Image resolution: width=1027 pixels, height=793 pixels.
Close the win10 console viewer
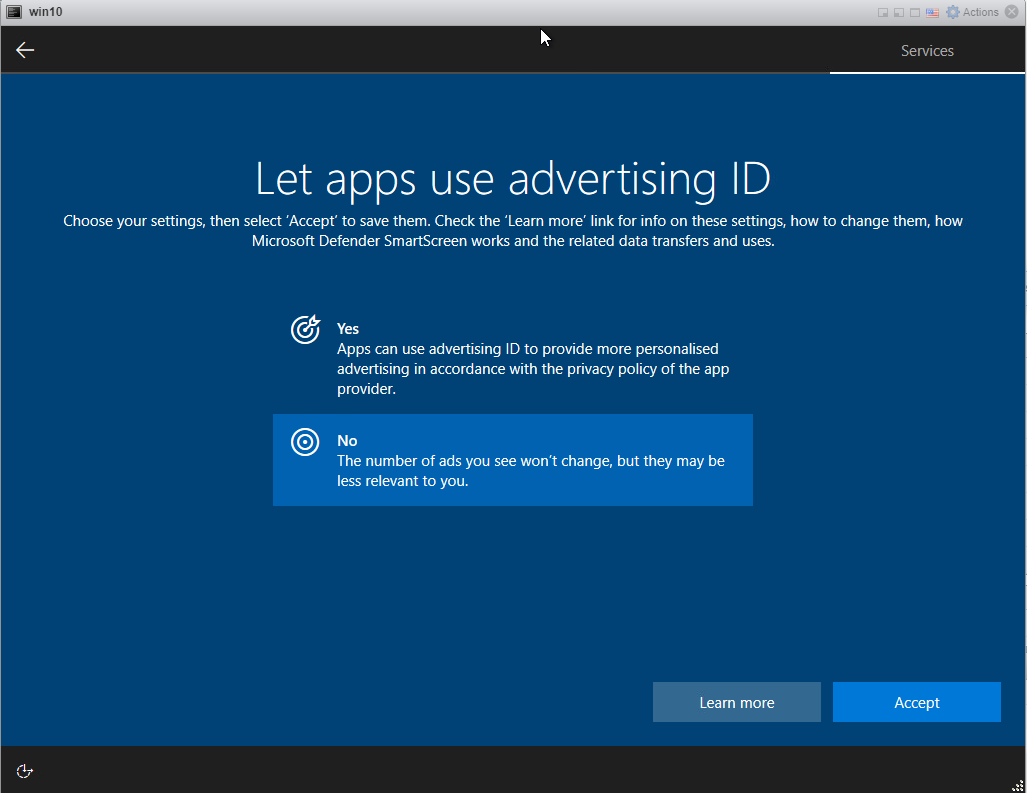pyautogui.click(x=1011, y=12)
